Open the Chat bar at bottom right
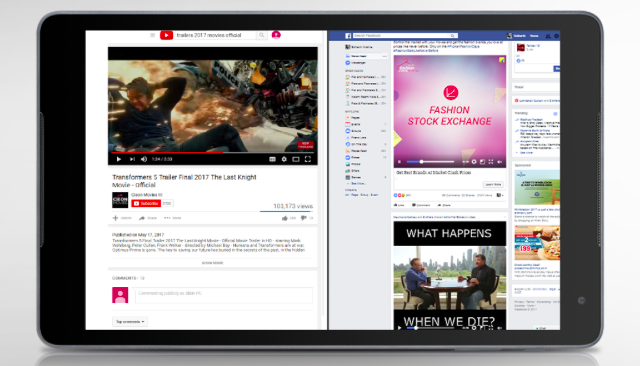 click(x=546, y=328)
